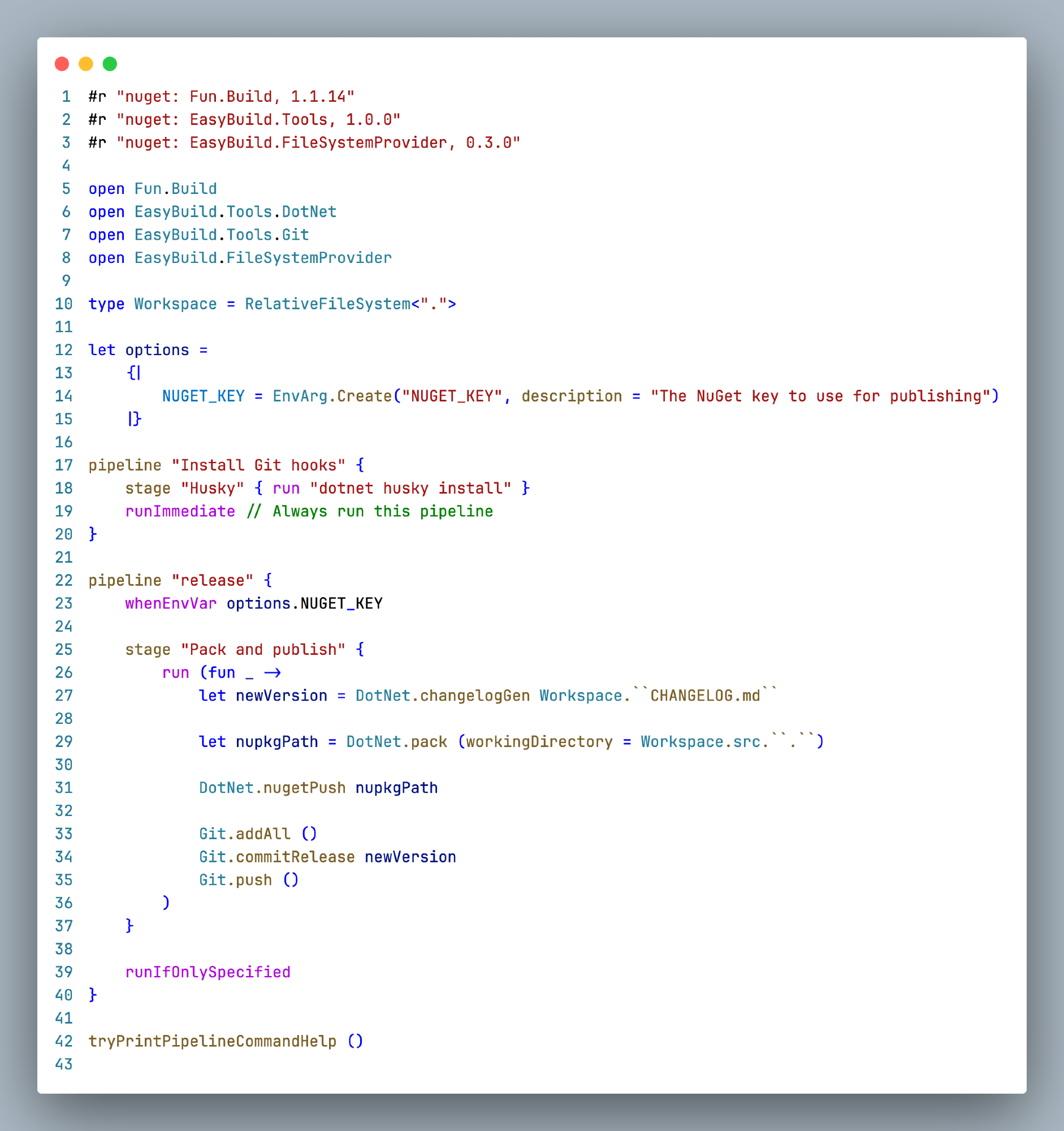Screen dimensions: 1064x1131
Task: Click the EasyBuild.FileSystemProvider nuget reference string
Action: pyautogui.click(x=318, y=143)
